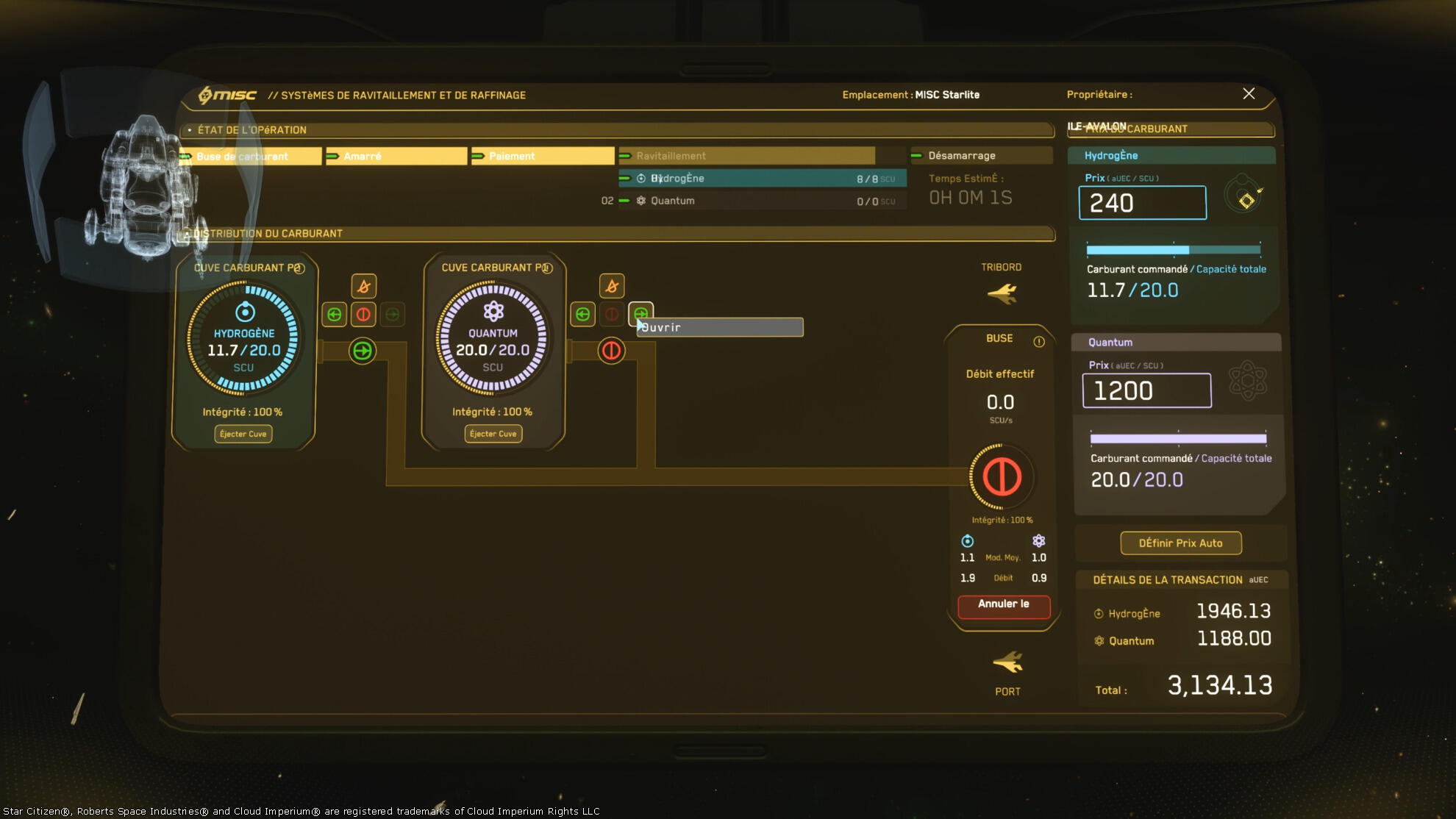Click the hydrogen gauge reading 11.7/20.0

click(244, 351)
